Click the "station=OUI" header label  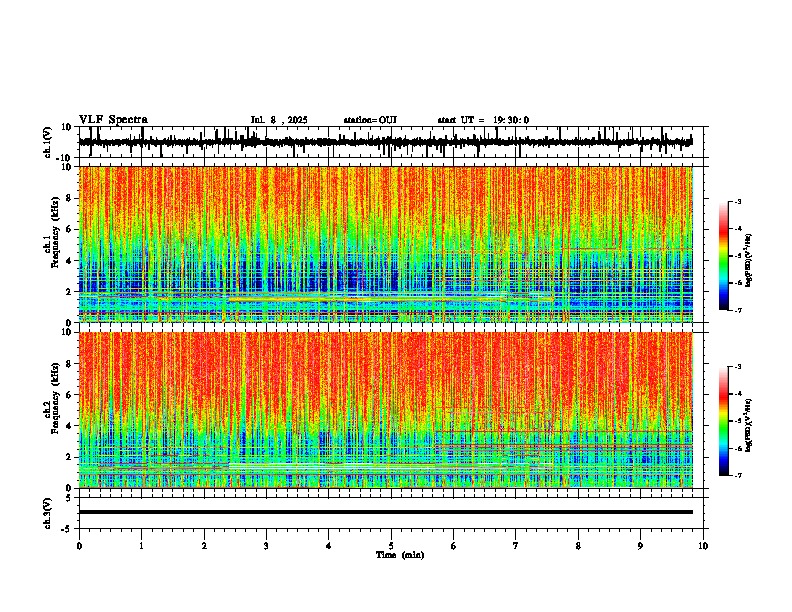[x=370, y=120]
